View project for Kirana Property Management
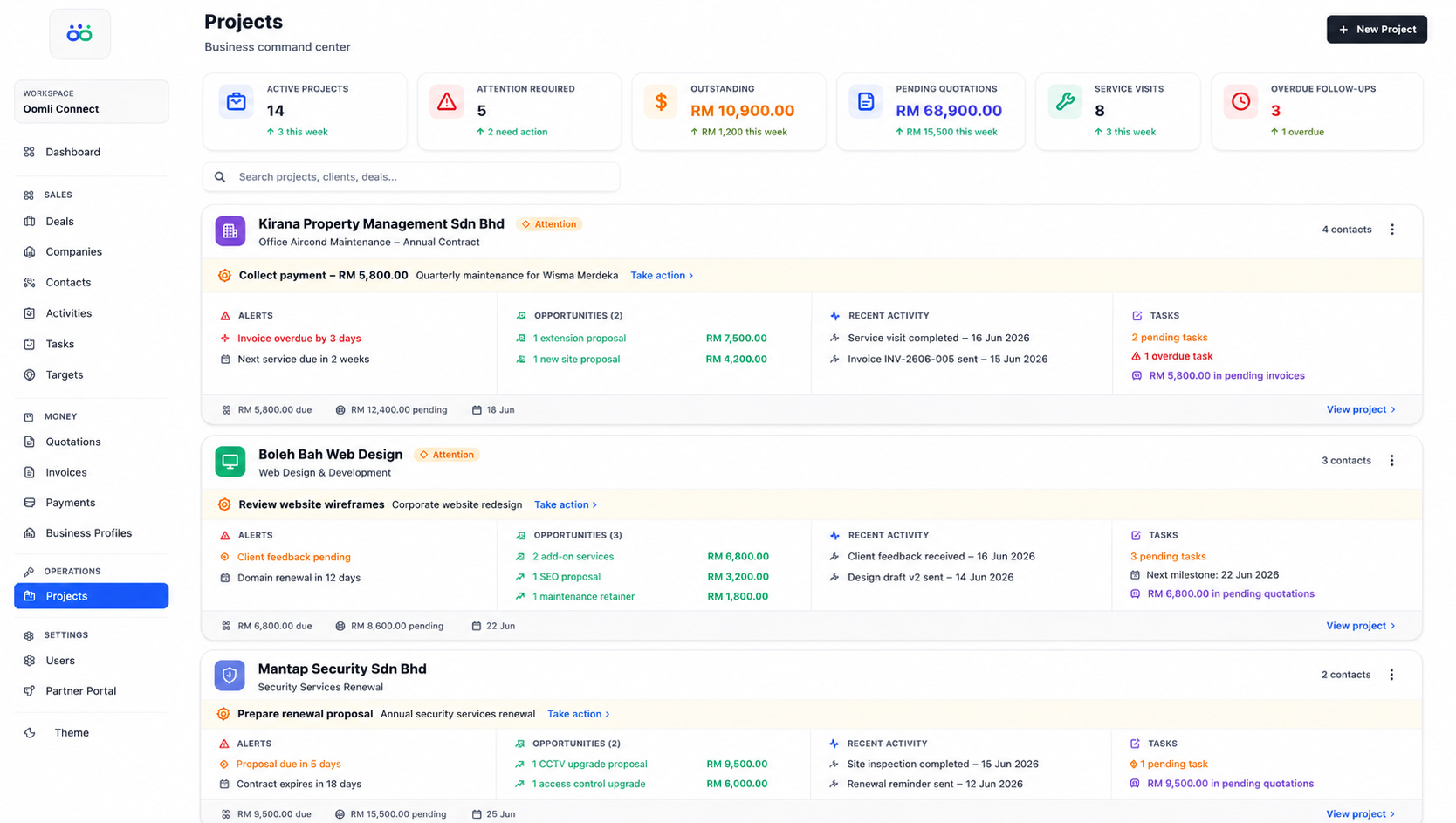This screenshot has width=1456, height=823. [x=1361, y=409]
